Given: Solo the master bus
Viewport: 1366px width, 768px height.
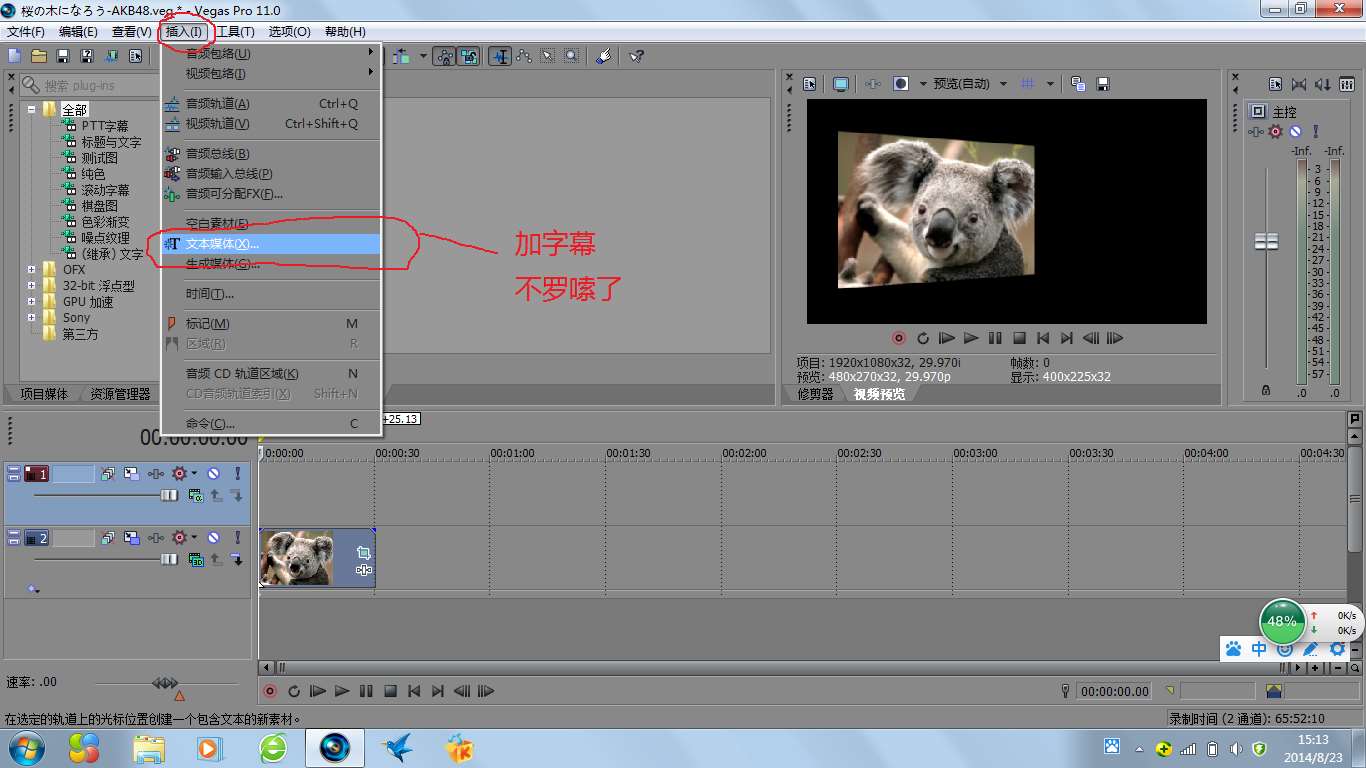Looking at the screenshot, I should click(1316, 131).
